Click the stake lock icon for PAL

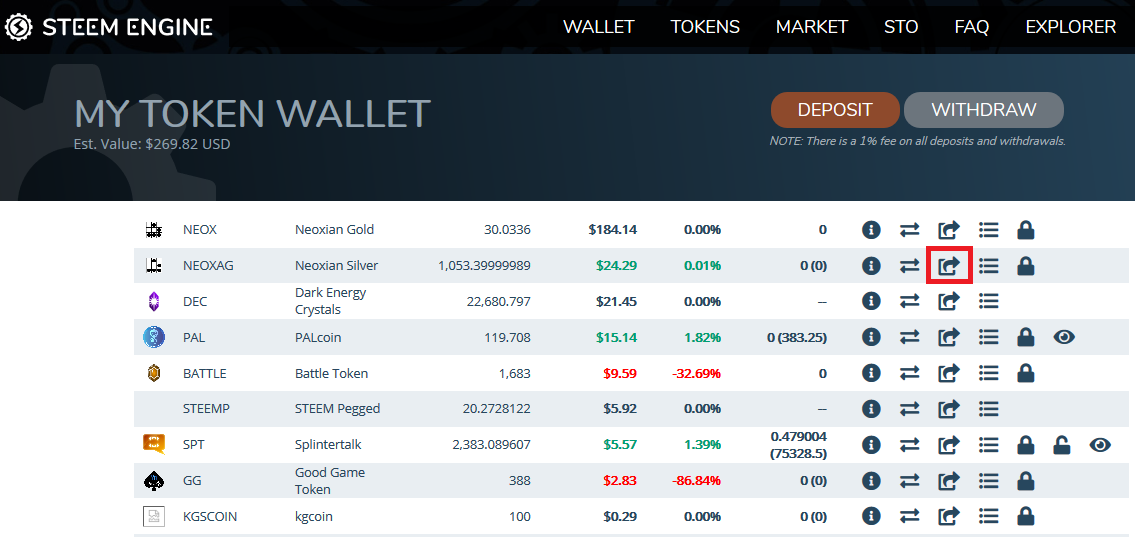click(1025, 337)
